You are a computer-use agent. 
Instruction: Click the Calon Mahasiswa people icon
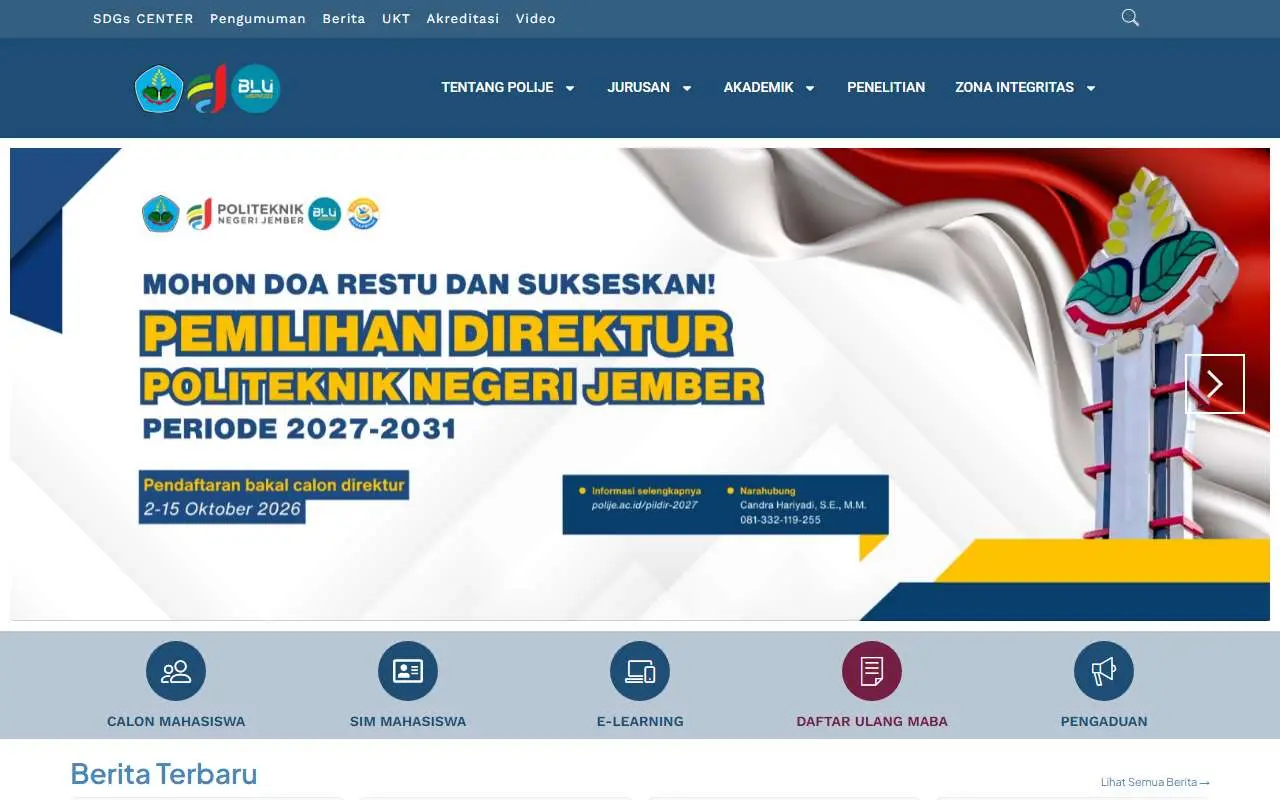tap(176, 671)
